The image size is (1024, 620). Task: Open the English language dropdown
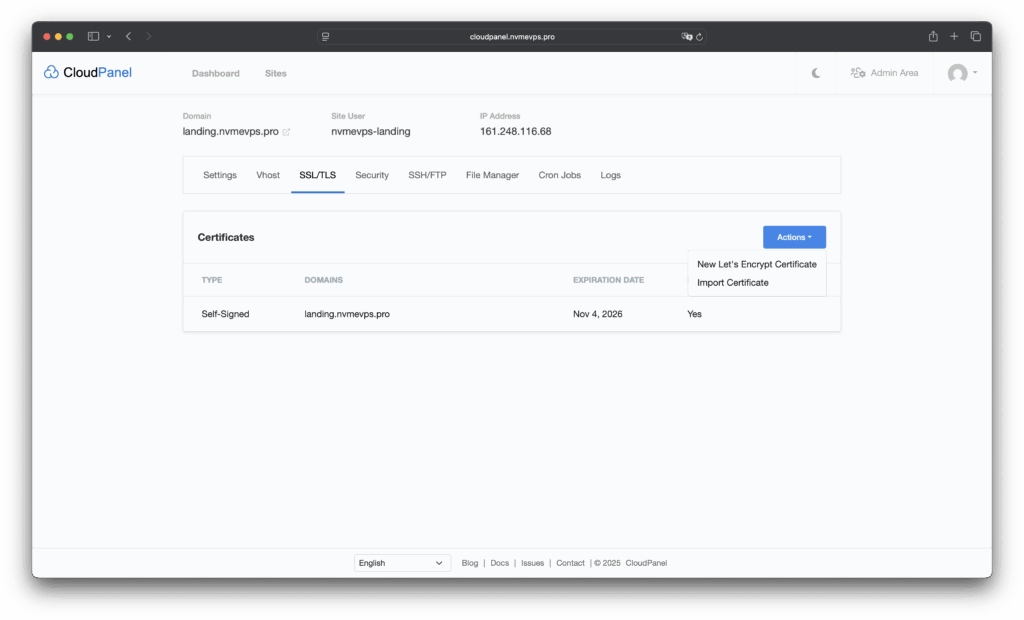(402, 563)
